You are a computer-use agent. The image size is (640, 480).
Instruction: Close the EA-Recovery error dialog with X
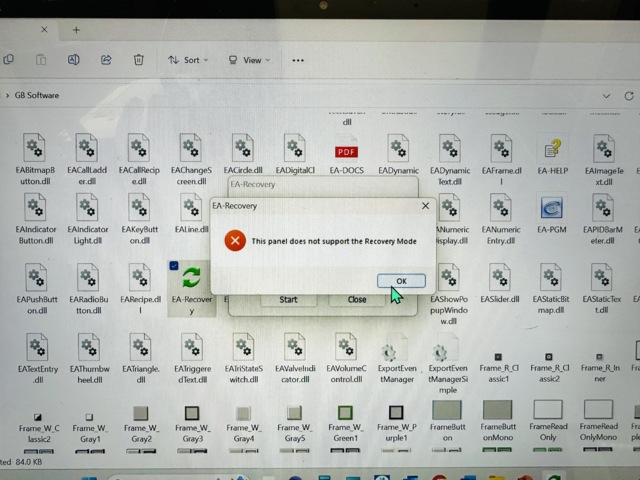[x=425, y=206]
